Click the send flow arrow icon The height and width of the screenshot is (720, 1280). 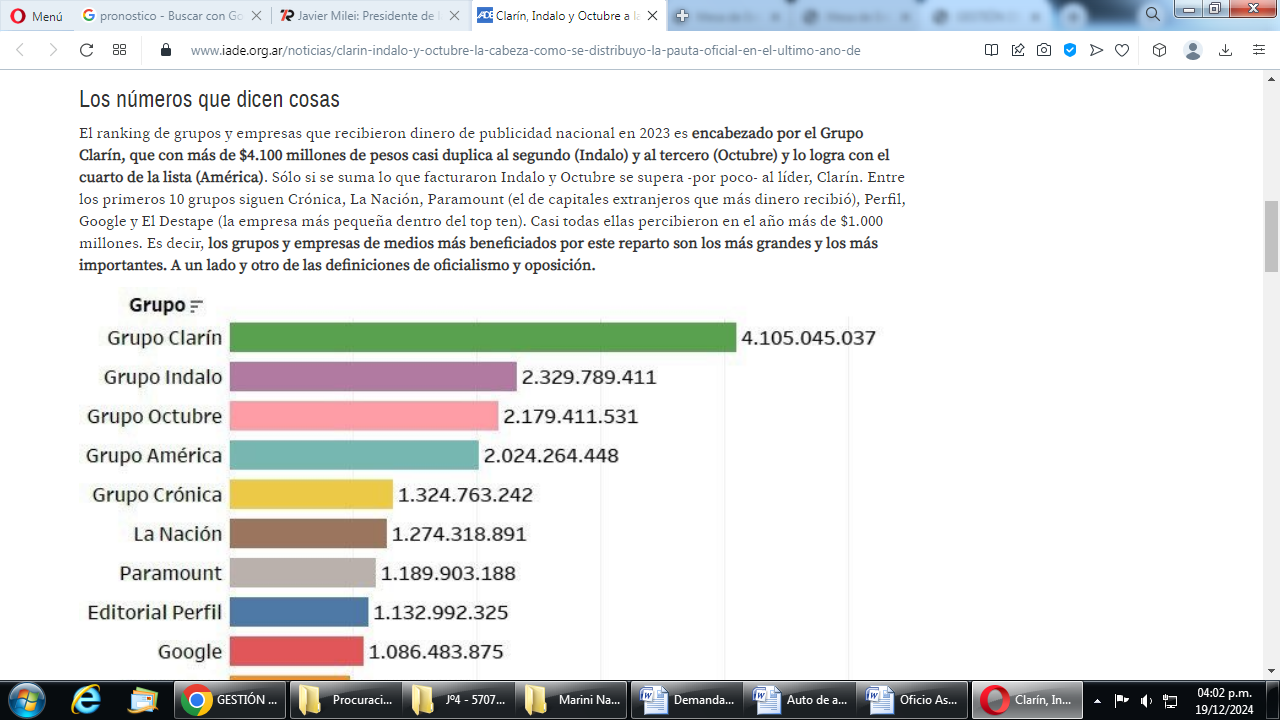[1096, 50]
